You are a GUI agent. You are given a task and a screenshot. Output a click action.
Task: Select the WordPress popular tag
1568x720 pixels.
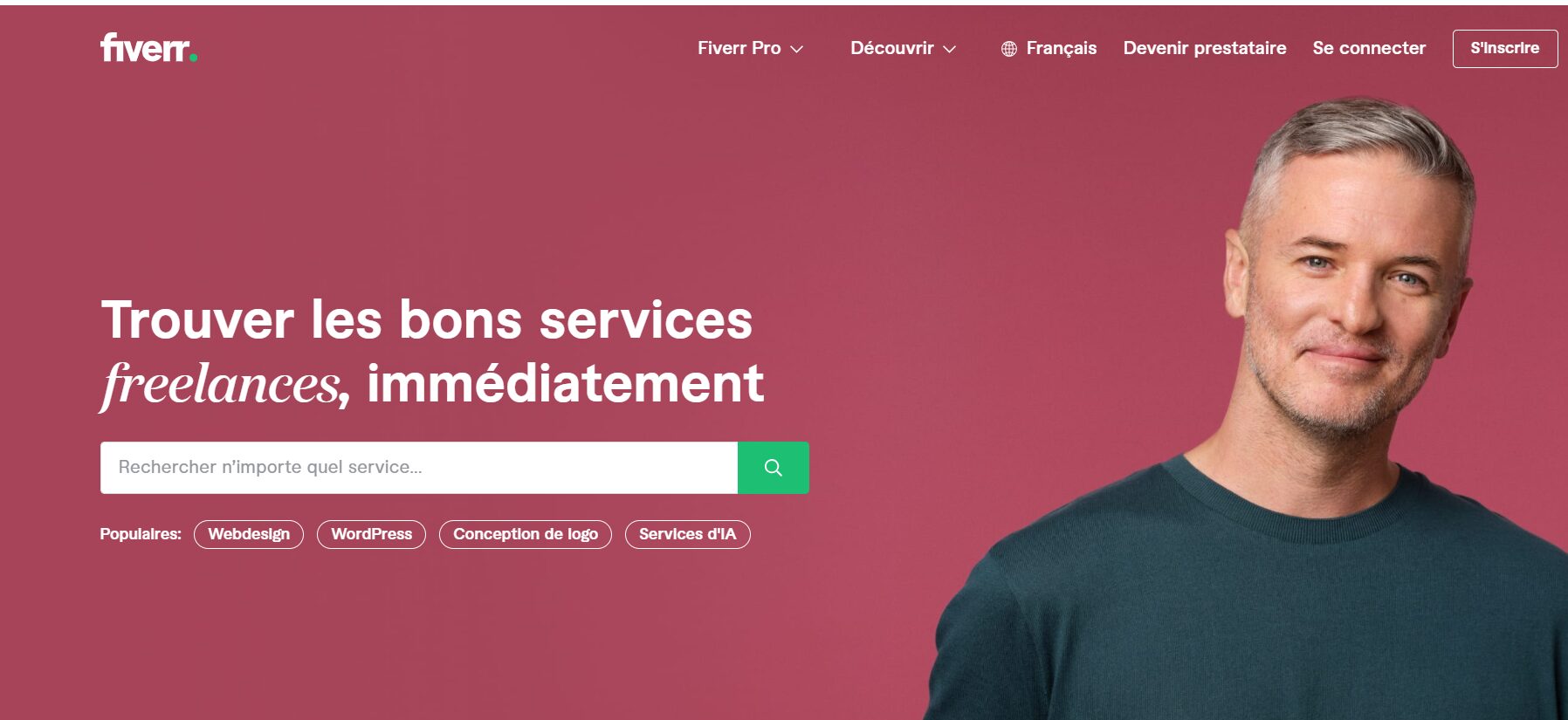pos(371,534)
